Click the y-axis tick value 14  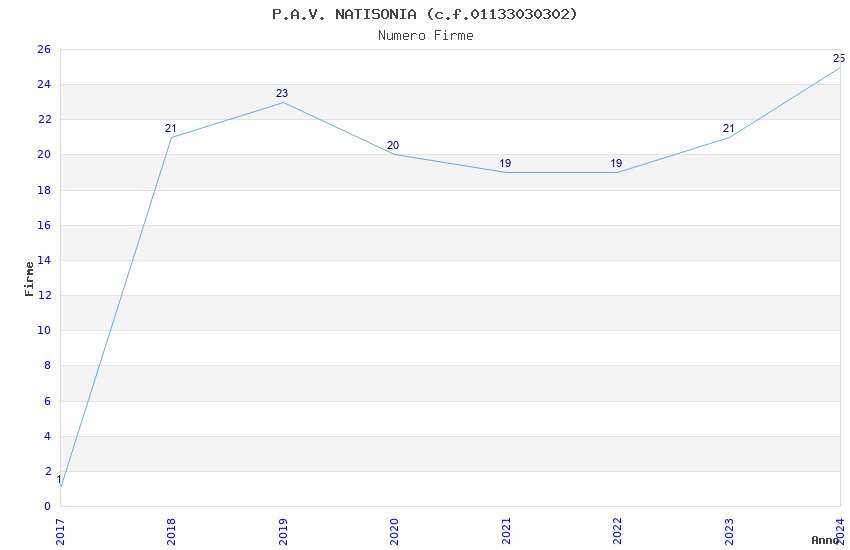[44, 260]
